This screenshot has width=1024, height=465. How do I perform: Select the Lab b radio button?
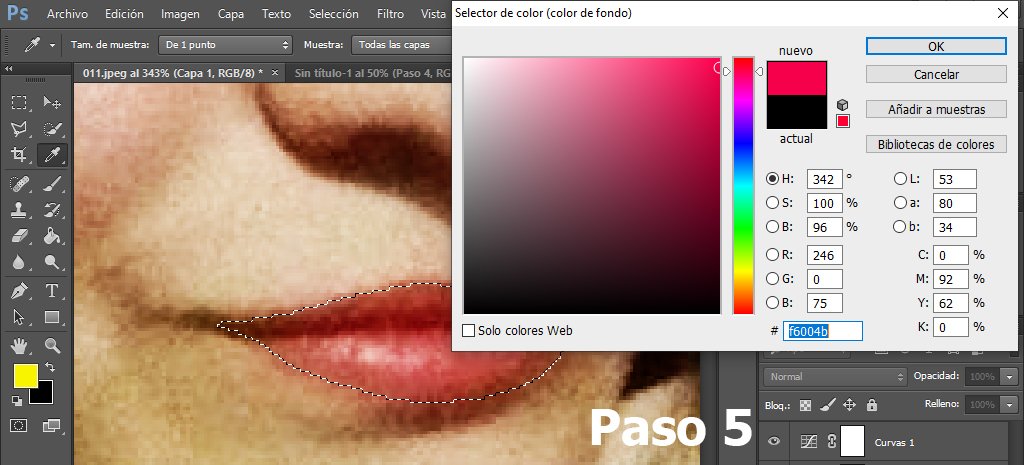coord(900,227)
